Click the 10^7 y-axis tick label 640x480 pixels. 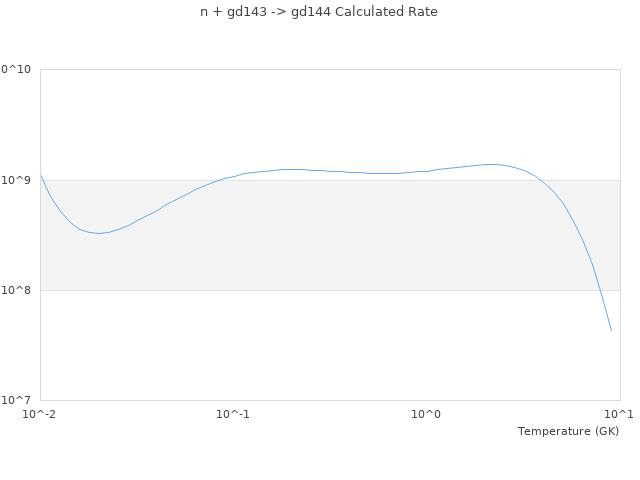pyautogui.click(x=19, y=400)
